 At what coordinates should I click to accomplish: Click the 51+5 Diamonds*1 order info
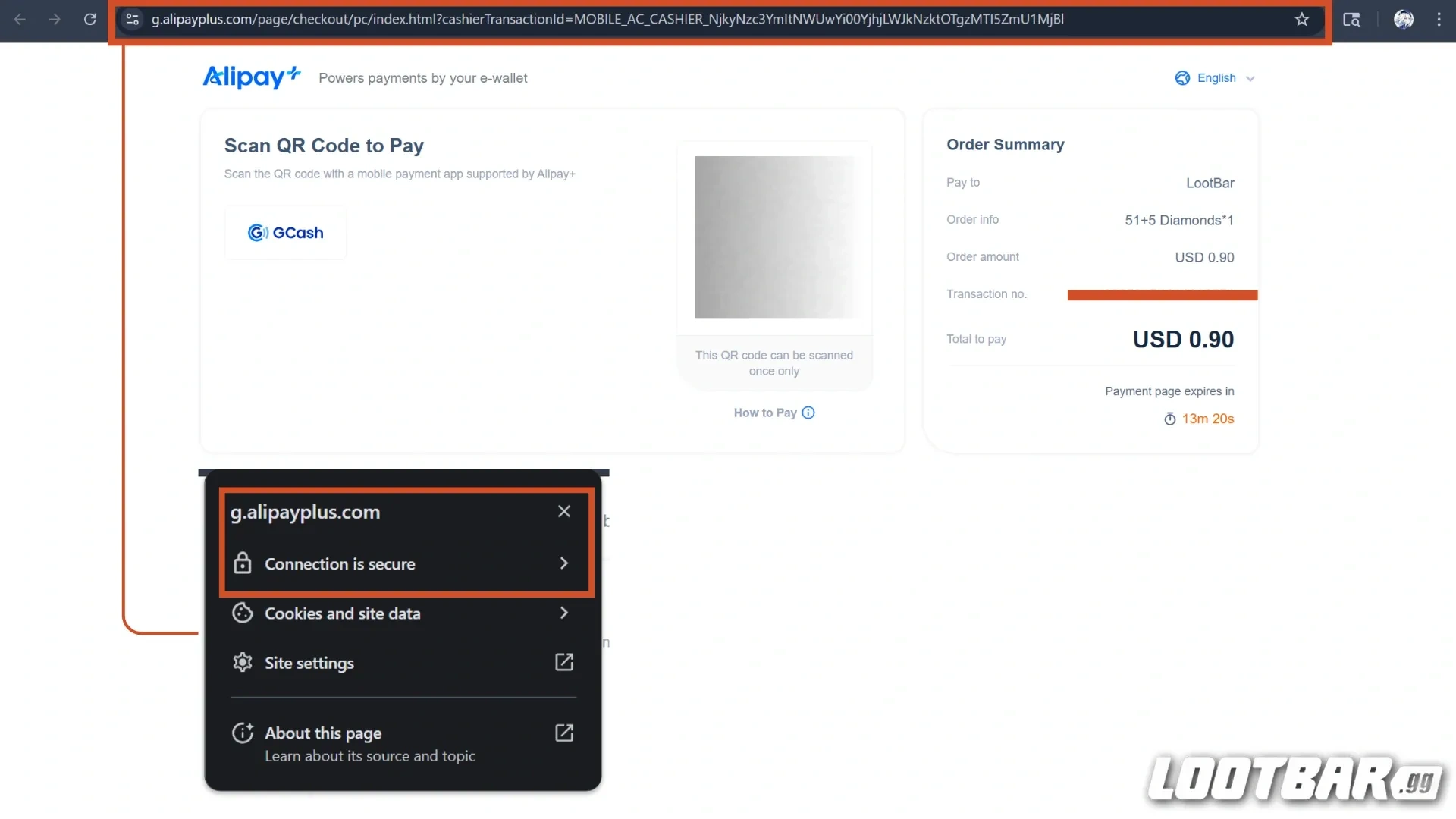1179,220
